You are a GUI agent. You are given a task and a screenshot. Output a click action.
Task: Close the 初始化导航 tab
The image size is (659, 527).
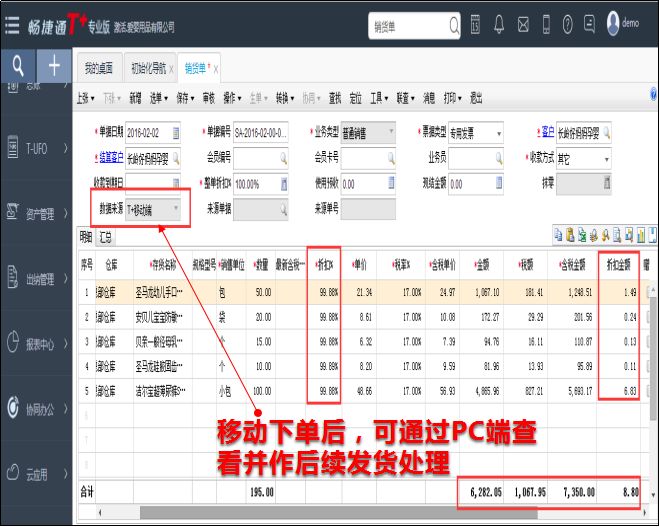(x=171, y=69)
